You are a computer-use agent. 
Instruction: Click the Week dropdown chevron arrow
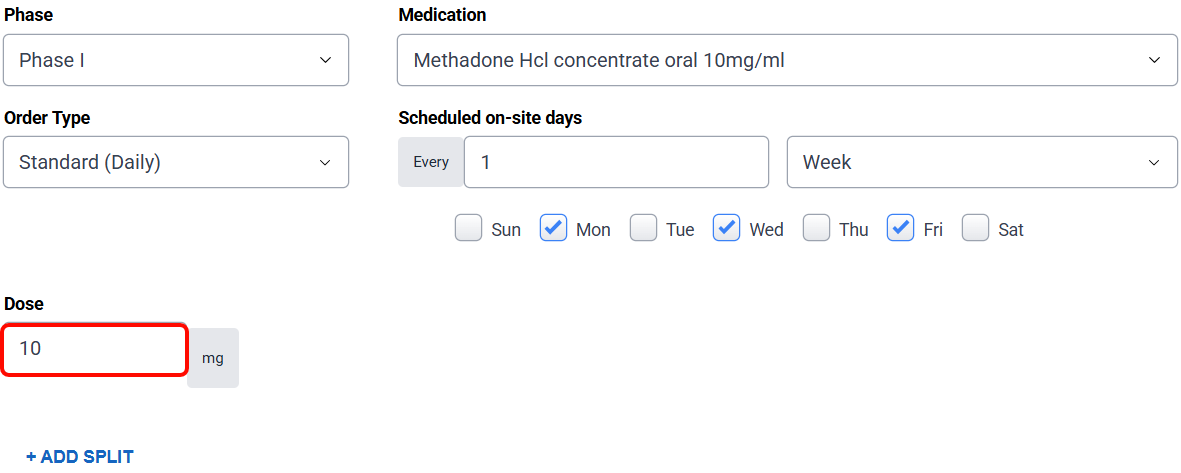click(x=1155, y=162)
